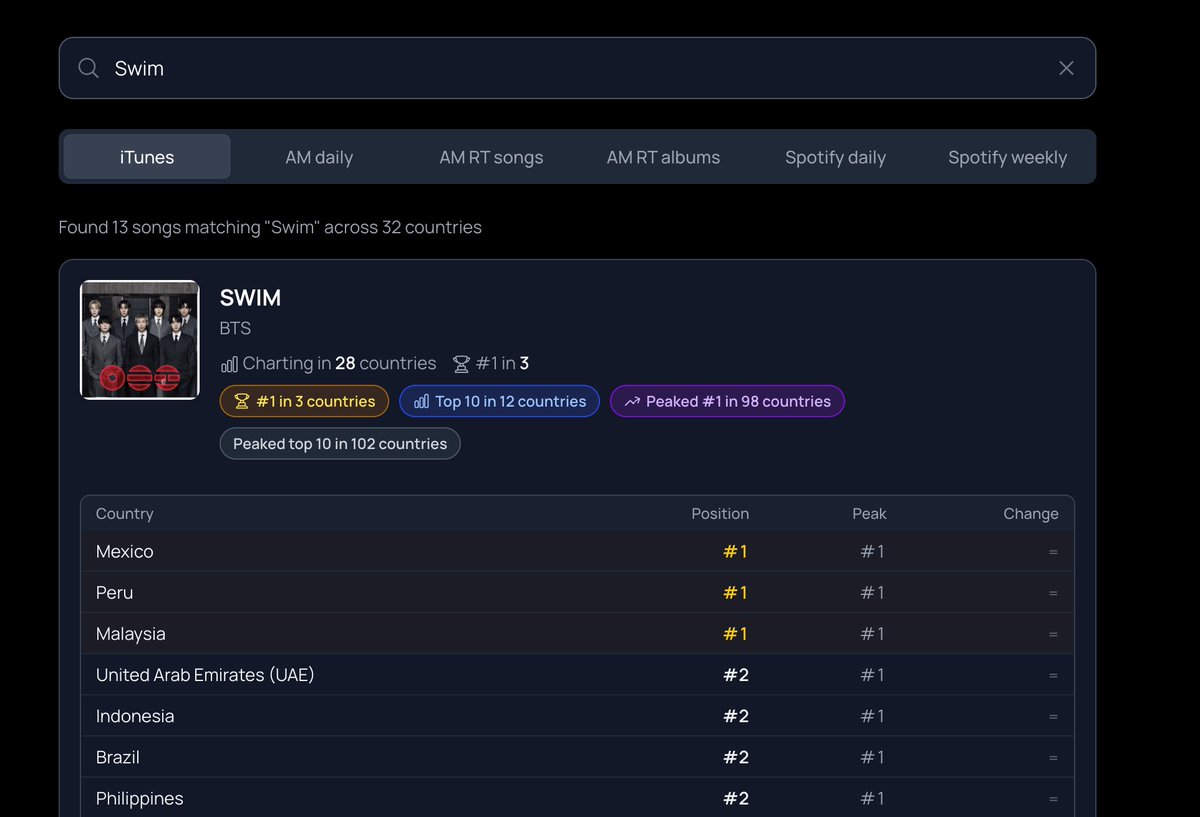Select the Brazil row

coord(577,757)
